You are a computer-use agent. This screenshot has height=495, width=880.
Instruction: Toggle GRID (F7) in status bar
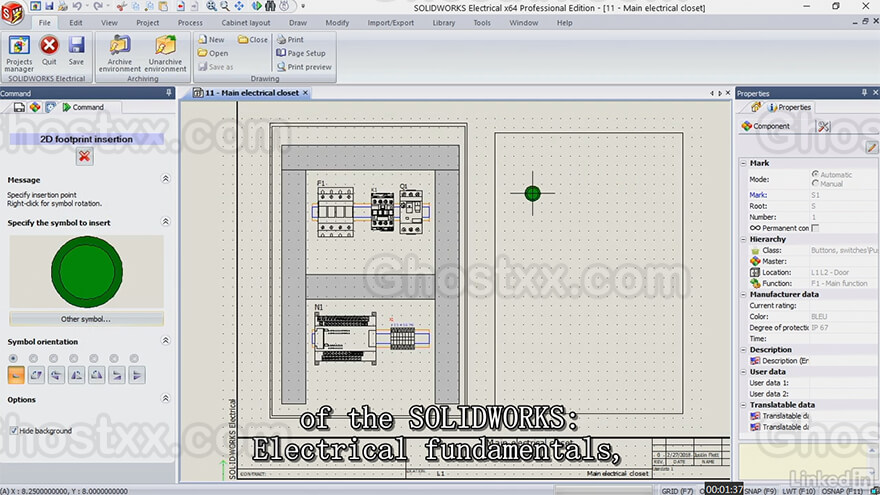(x=677, y=491)
